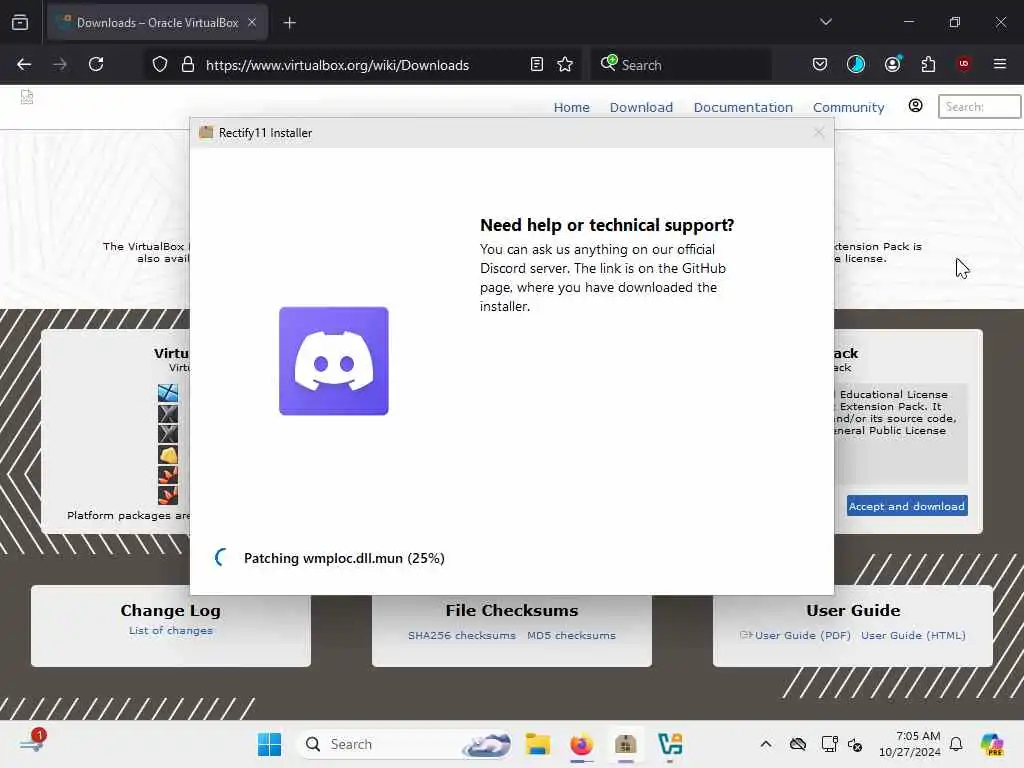Open the widgets icon with notification badge
This screenshot has height=768, width=1024.
[x=33, y=743]
